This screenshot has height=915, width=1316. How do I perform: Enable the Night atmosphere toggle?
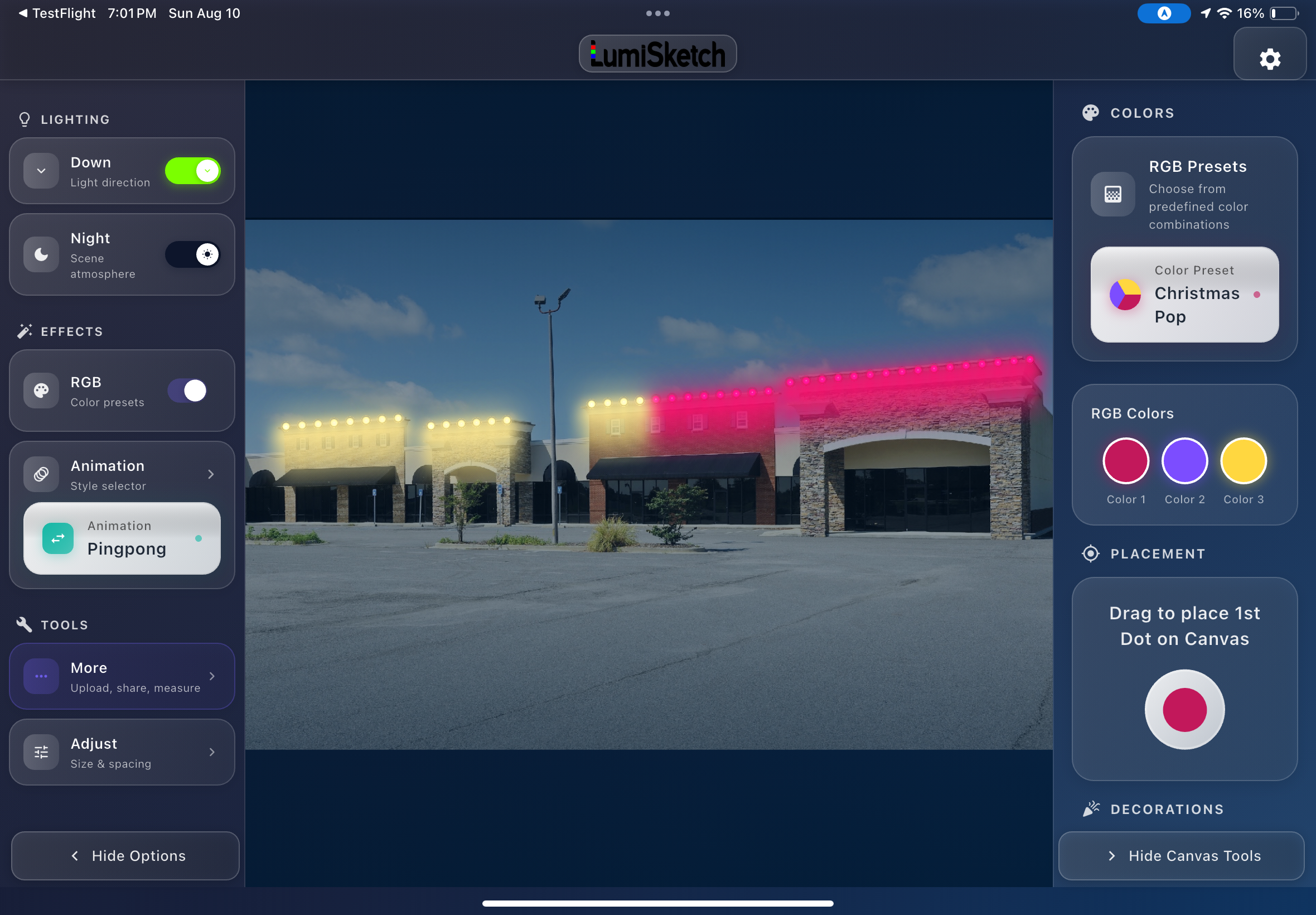pos(193,254)
